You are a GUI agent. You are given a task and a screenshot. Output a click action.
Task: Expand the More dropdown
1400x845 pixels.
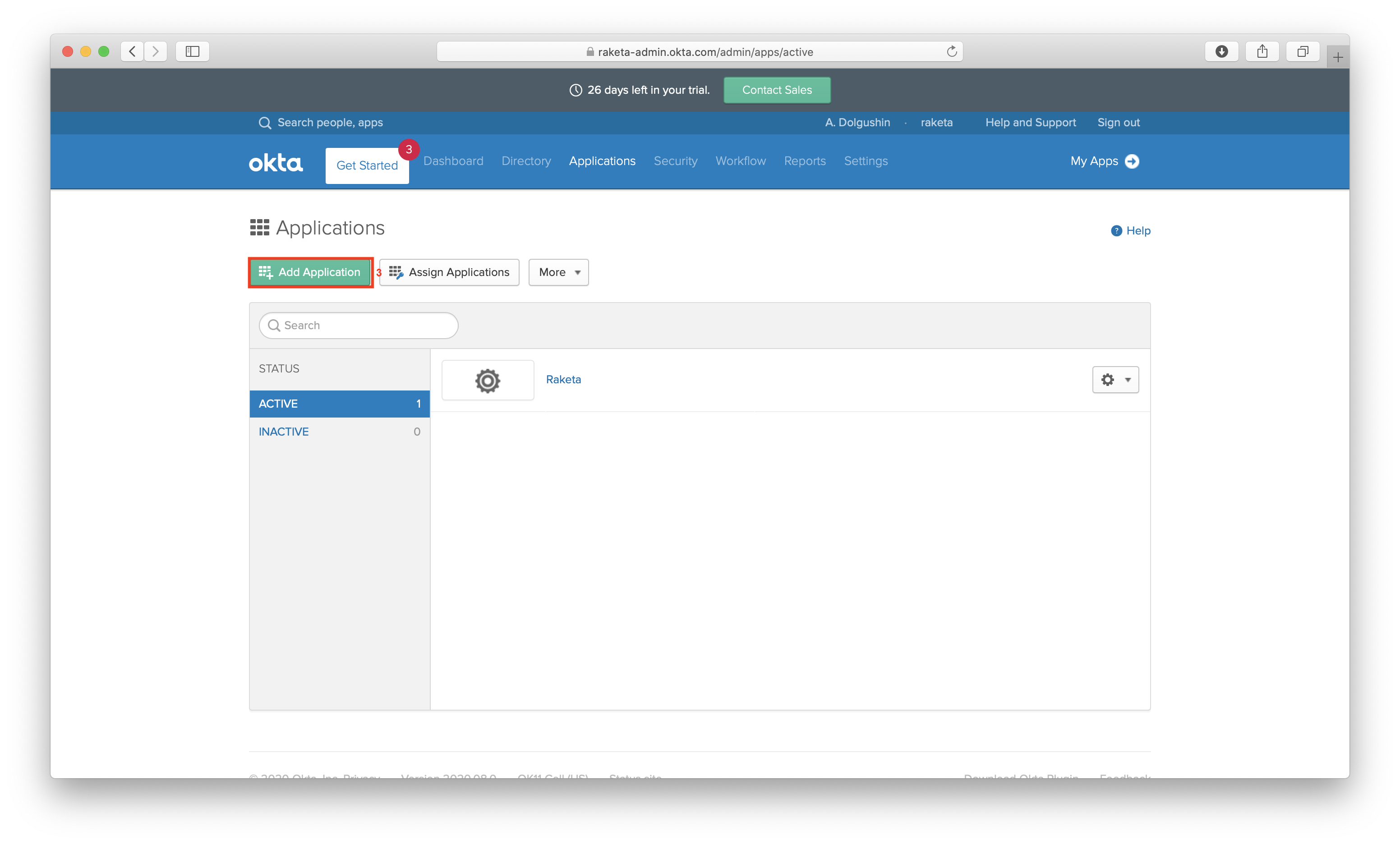(x=558, y=272)
